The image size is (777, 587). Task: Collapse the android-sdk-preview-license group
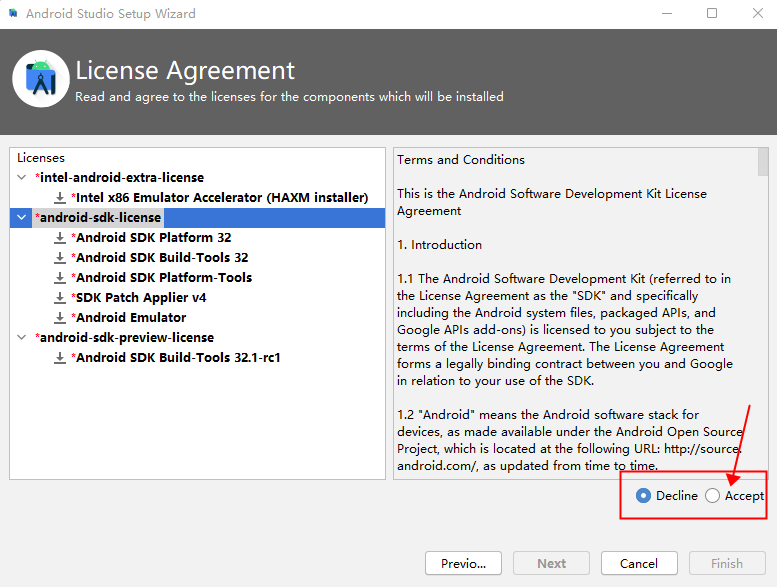pyautogui.click(x=23, y=338)
